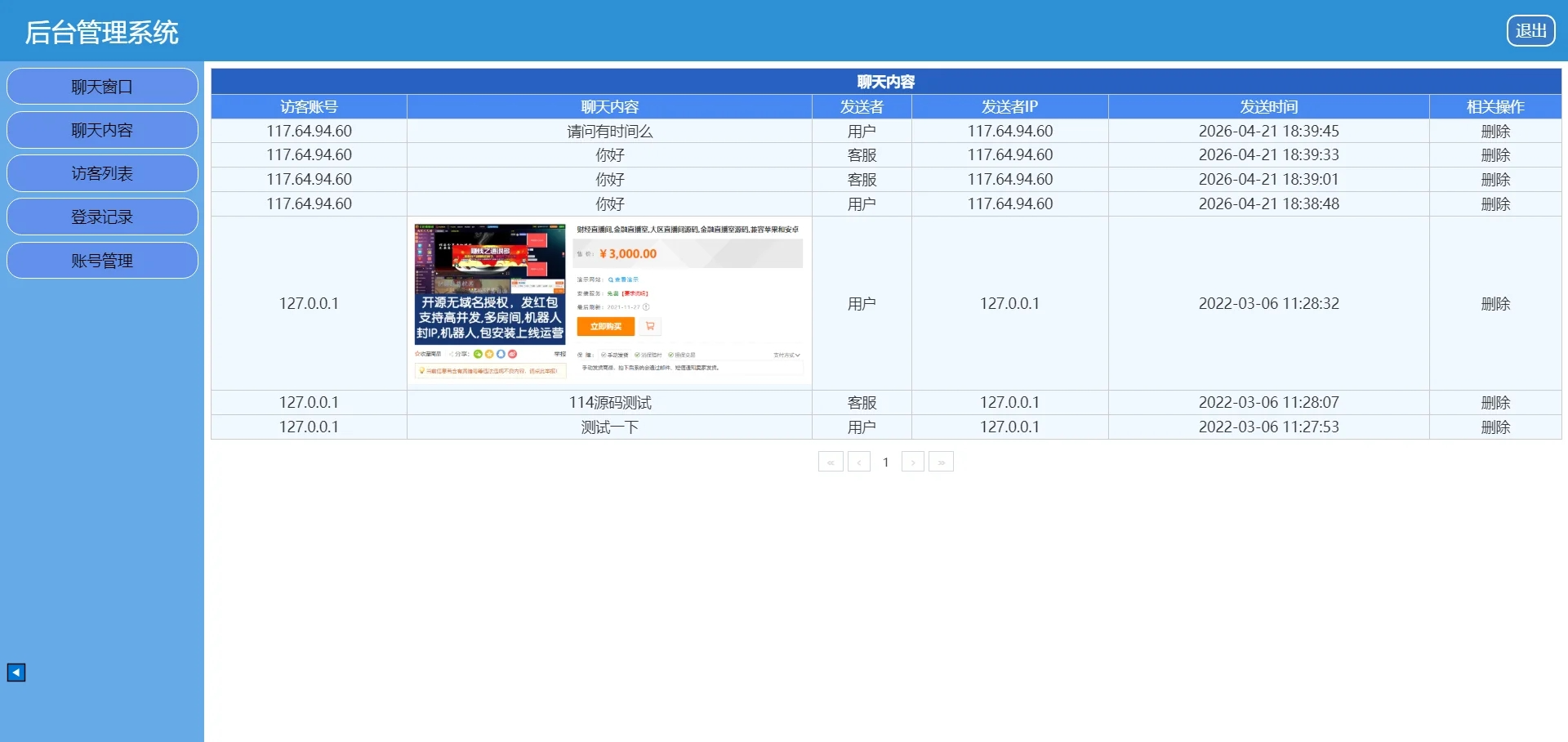Open the 登录记录 sidebar menu

[x=102, y=217]
